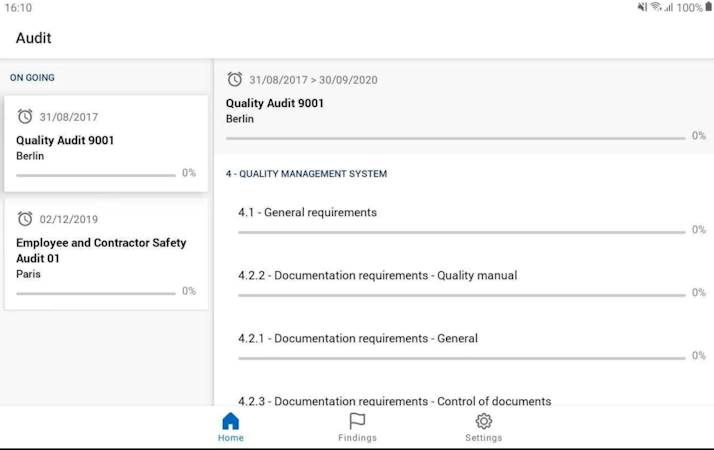Tap the Wi-Fi signal status icon
The image size is (714, 450).
click(x=656, y=8)
